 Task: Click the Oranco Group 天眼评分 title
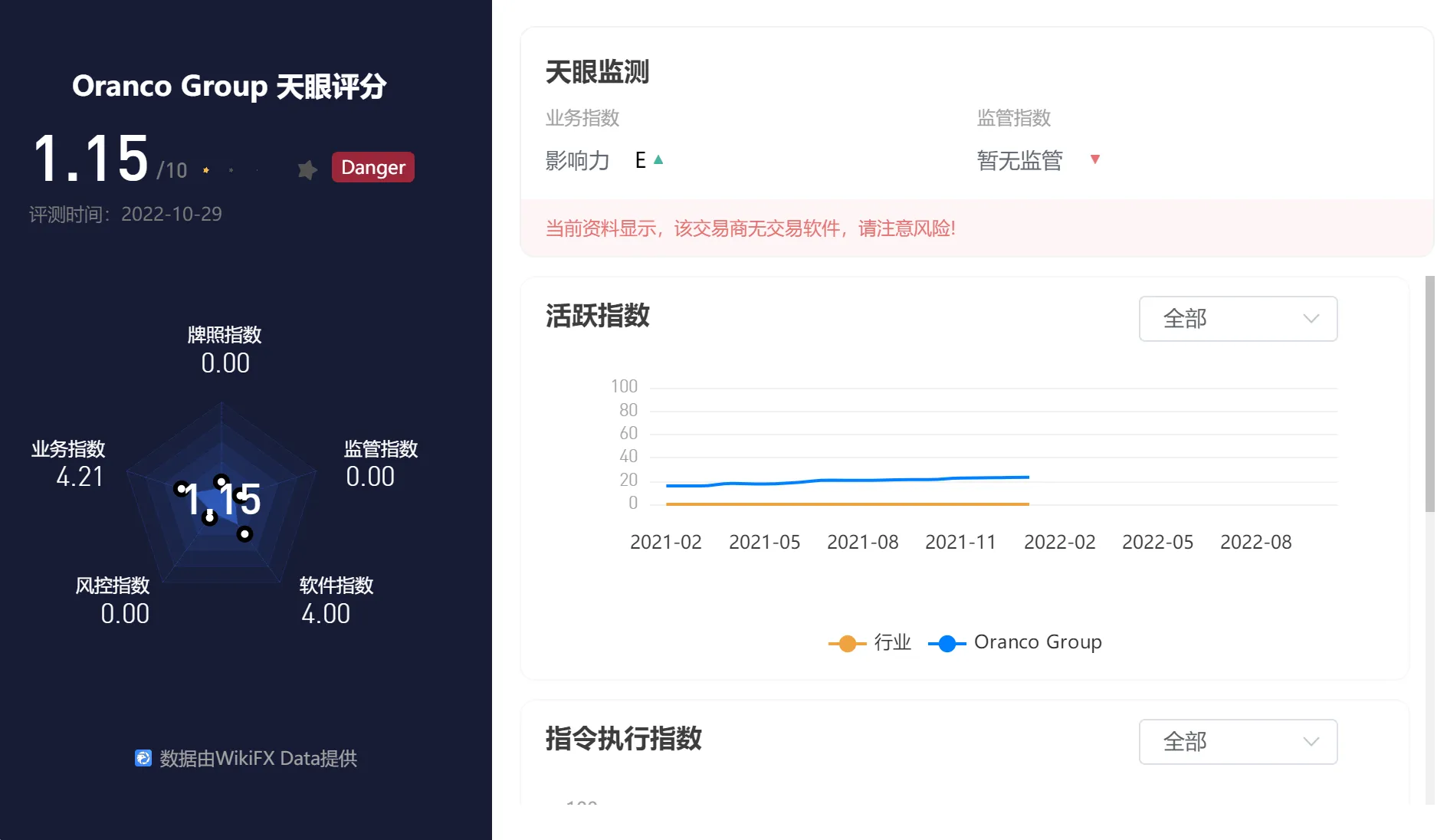(228, 86)
